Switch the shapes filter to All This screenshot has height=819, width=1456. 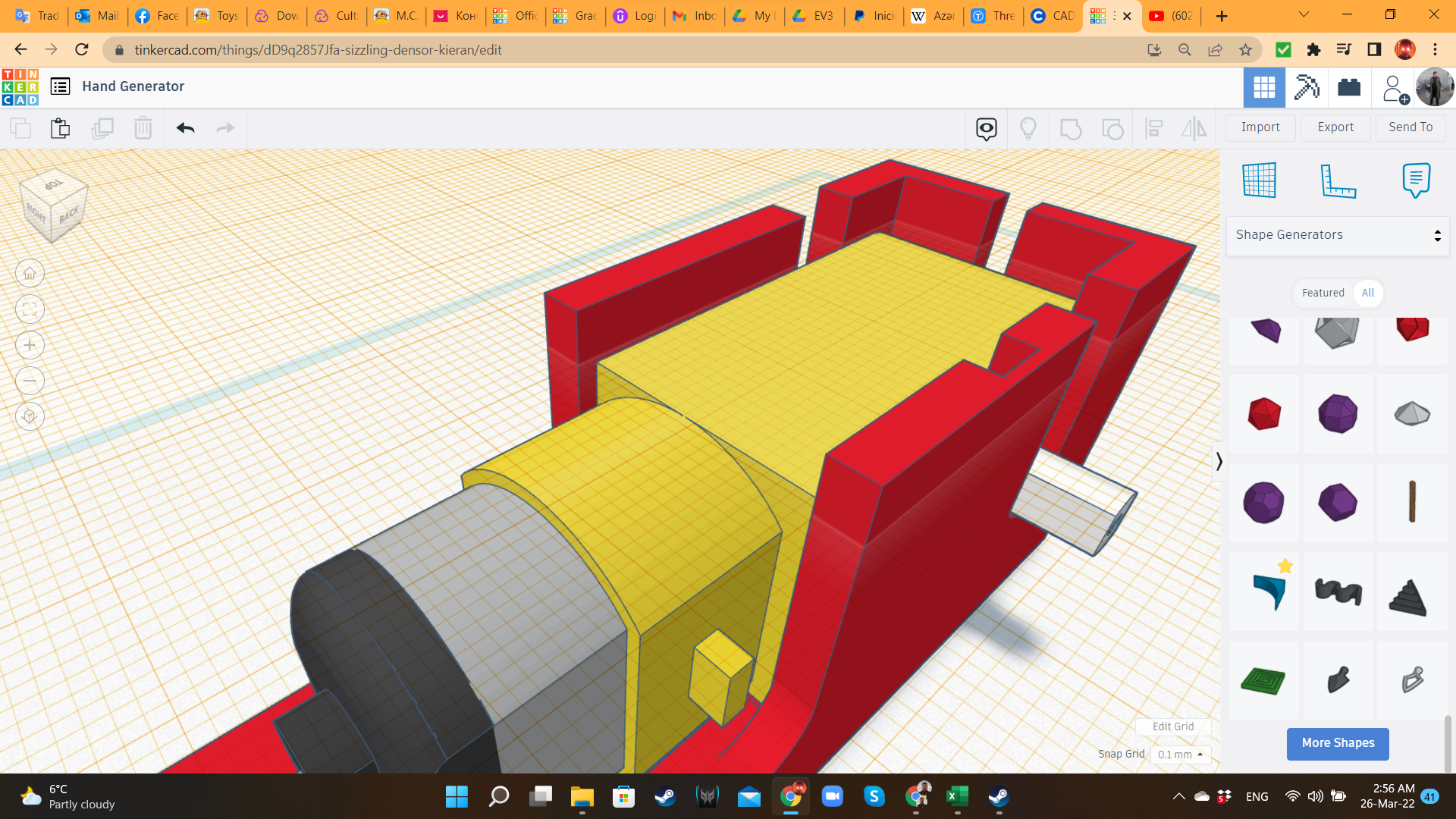point(1368,293)
